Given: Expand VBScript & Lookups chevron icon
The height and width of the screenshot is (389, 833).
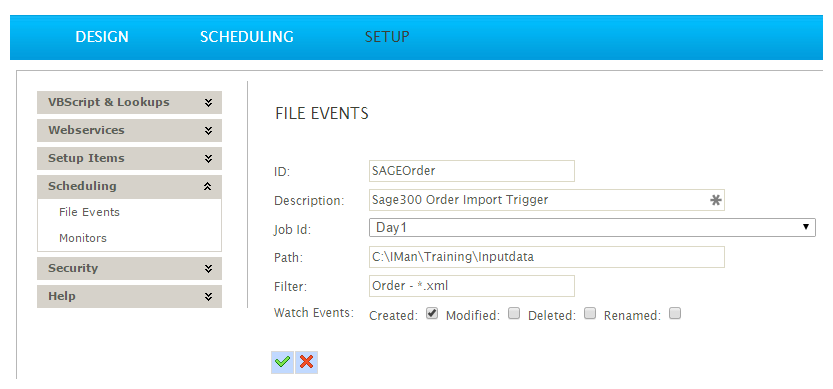Looking at the screenshot, I should (x=208, y=102).
